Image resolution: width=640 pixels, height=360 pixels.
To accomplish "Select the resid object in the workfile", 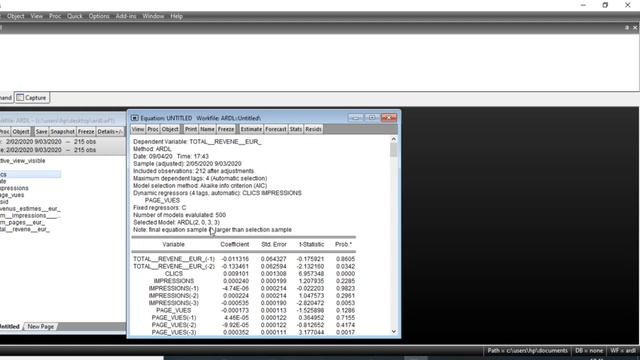I will click(4, 202).
